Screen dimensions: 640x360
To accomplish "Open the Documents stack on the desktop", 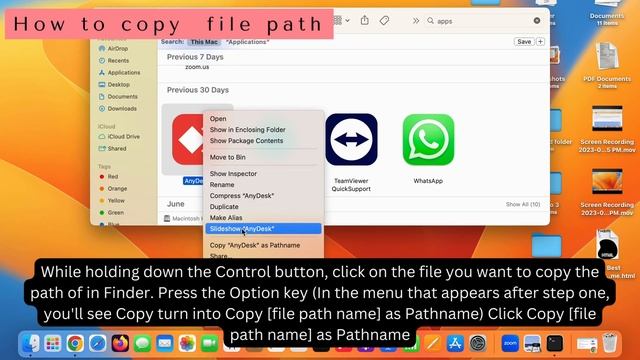I will 607,12.
